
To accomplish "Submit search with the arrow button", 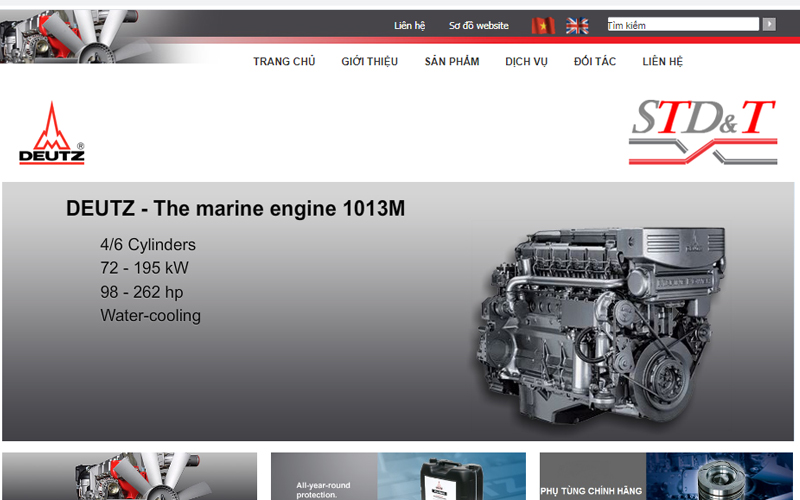I will [x=769, y=24].
